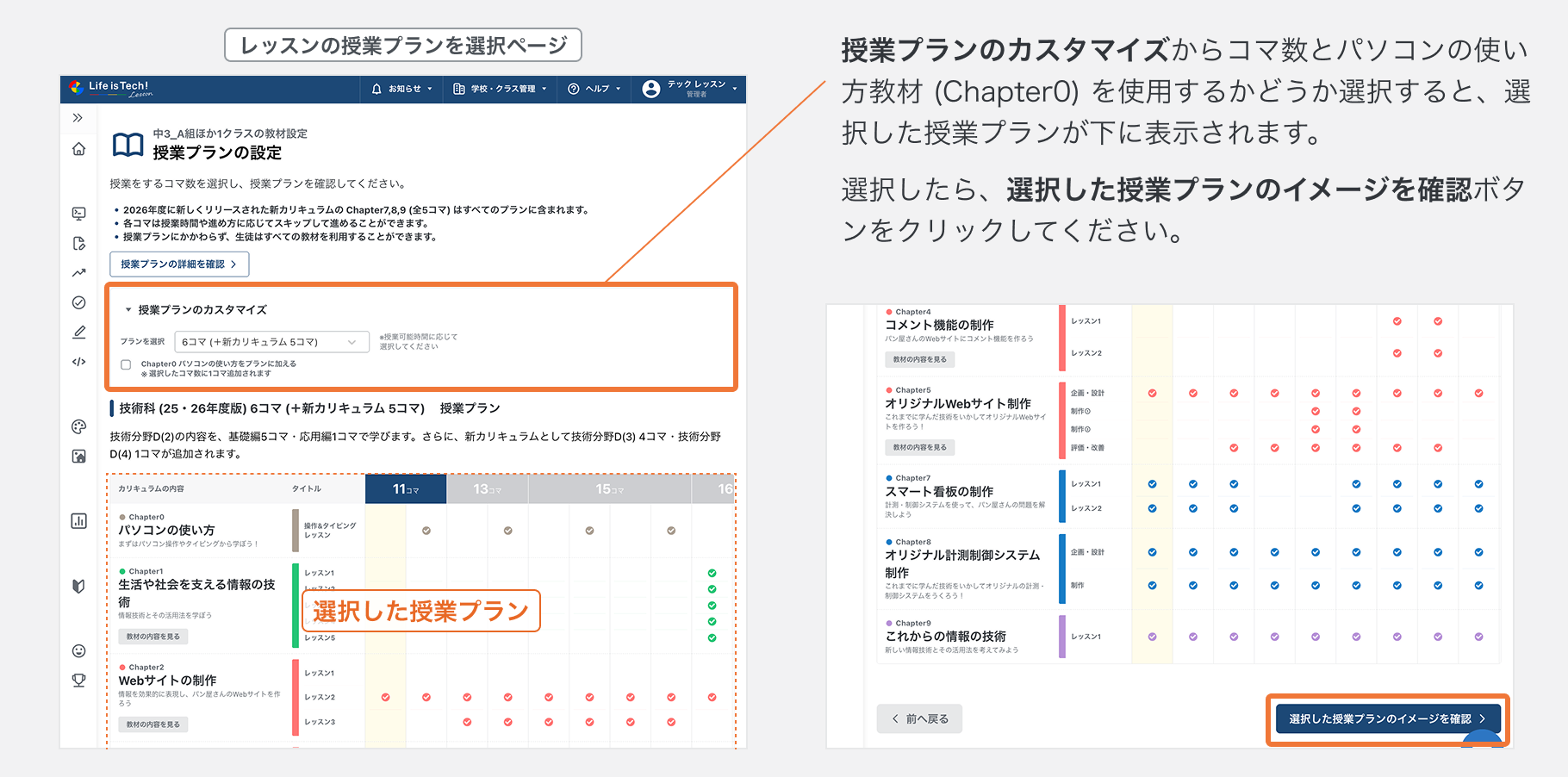Open the お知らせ notification bell
This screenshot has width=1568, height=777.
401,89
